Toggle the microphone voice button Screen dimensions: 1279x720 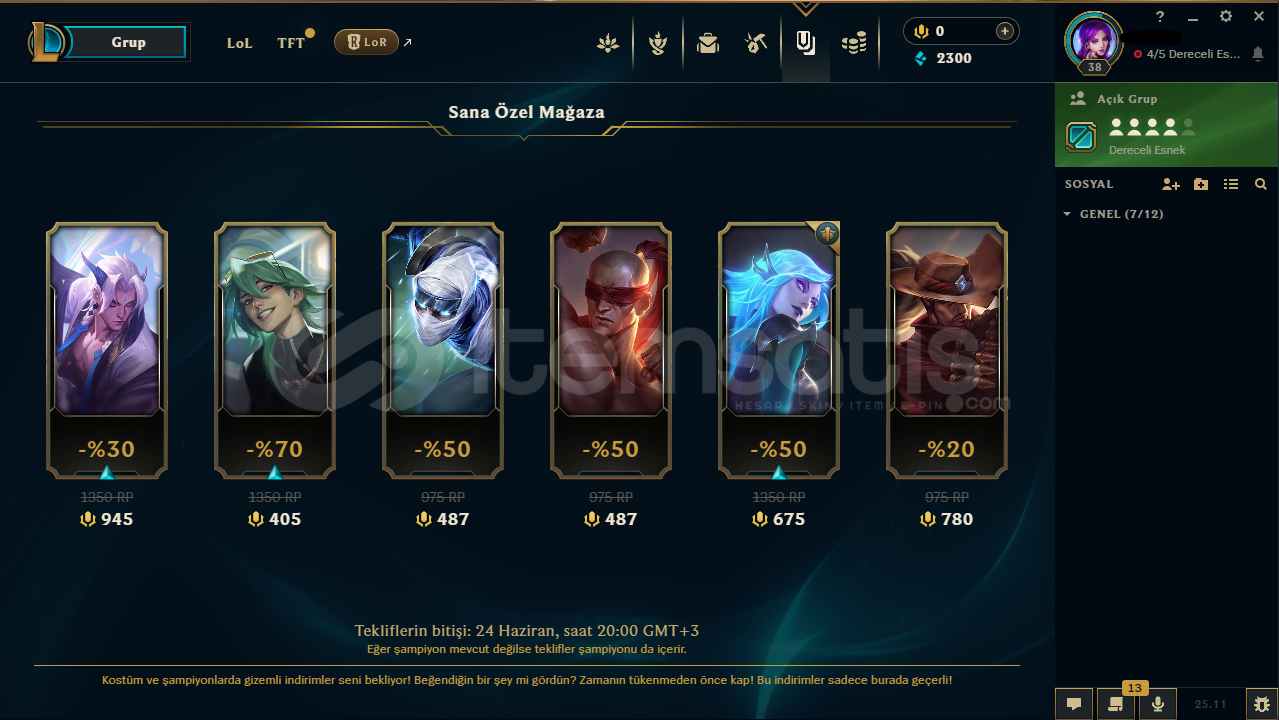1158,704
